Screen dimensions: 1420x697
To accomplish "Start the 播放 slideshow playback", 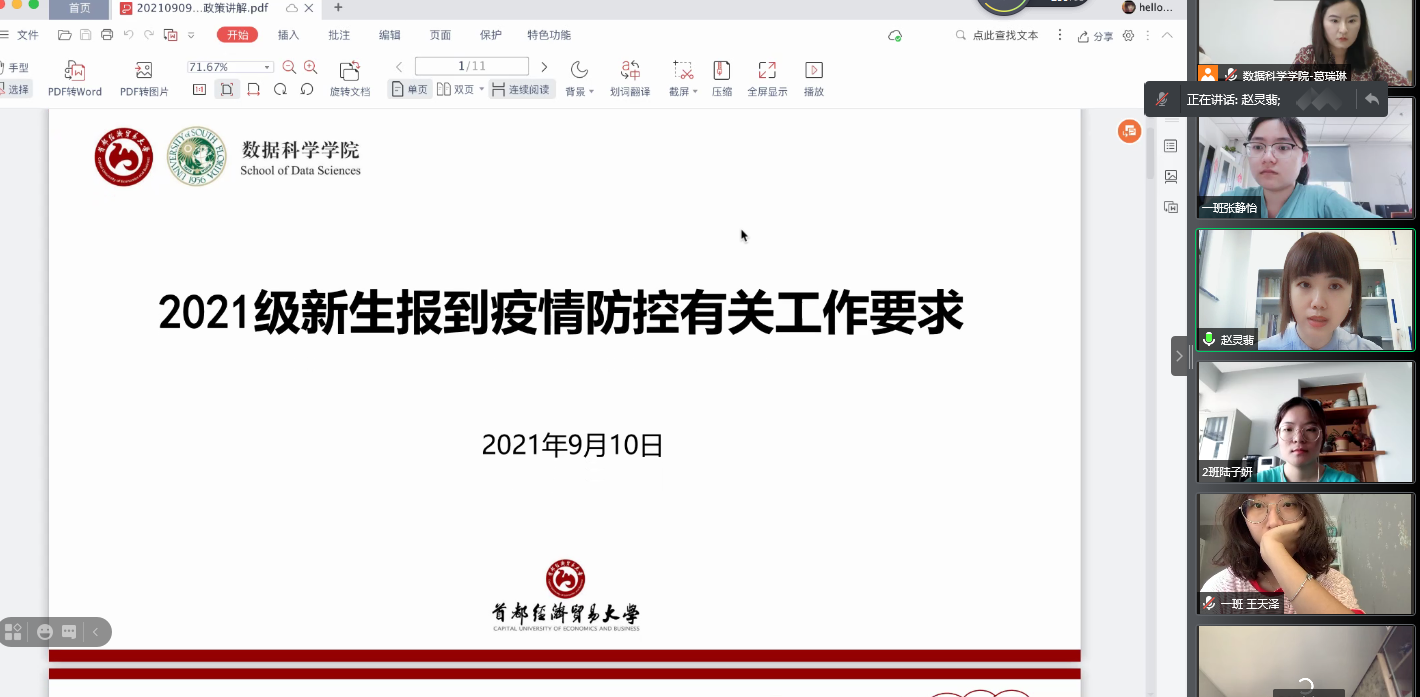I will click(x=814, y=78).
